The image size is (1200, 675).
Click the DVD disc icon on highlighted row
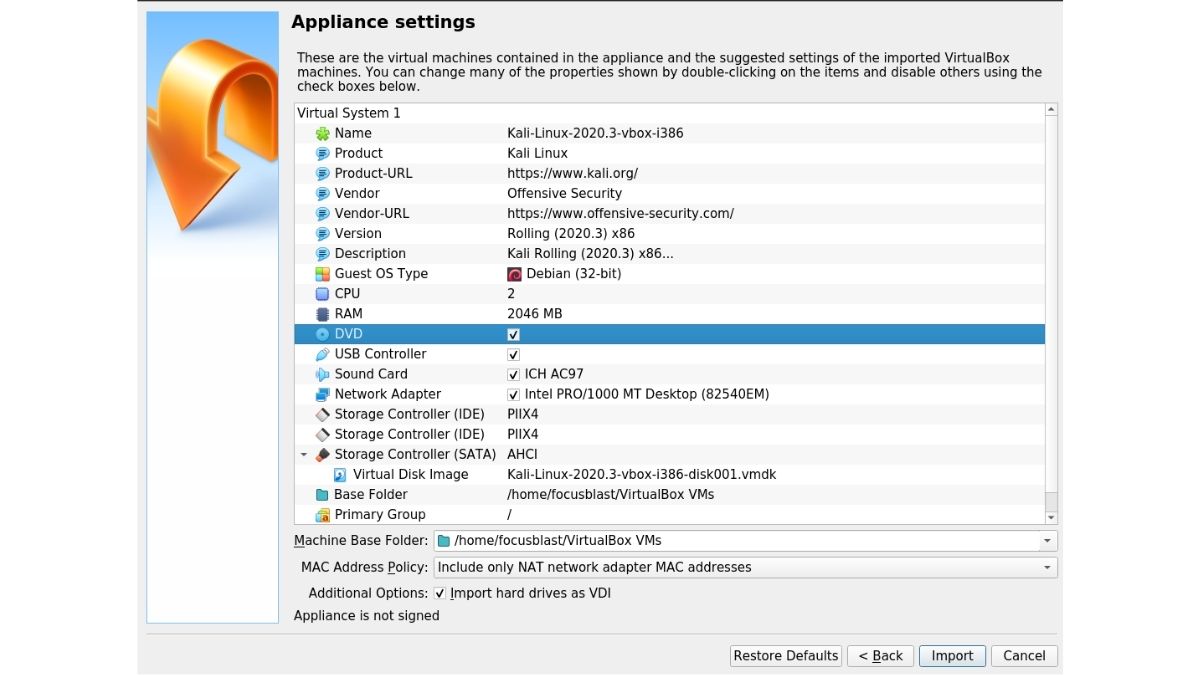(x=322, y=333)
